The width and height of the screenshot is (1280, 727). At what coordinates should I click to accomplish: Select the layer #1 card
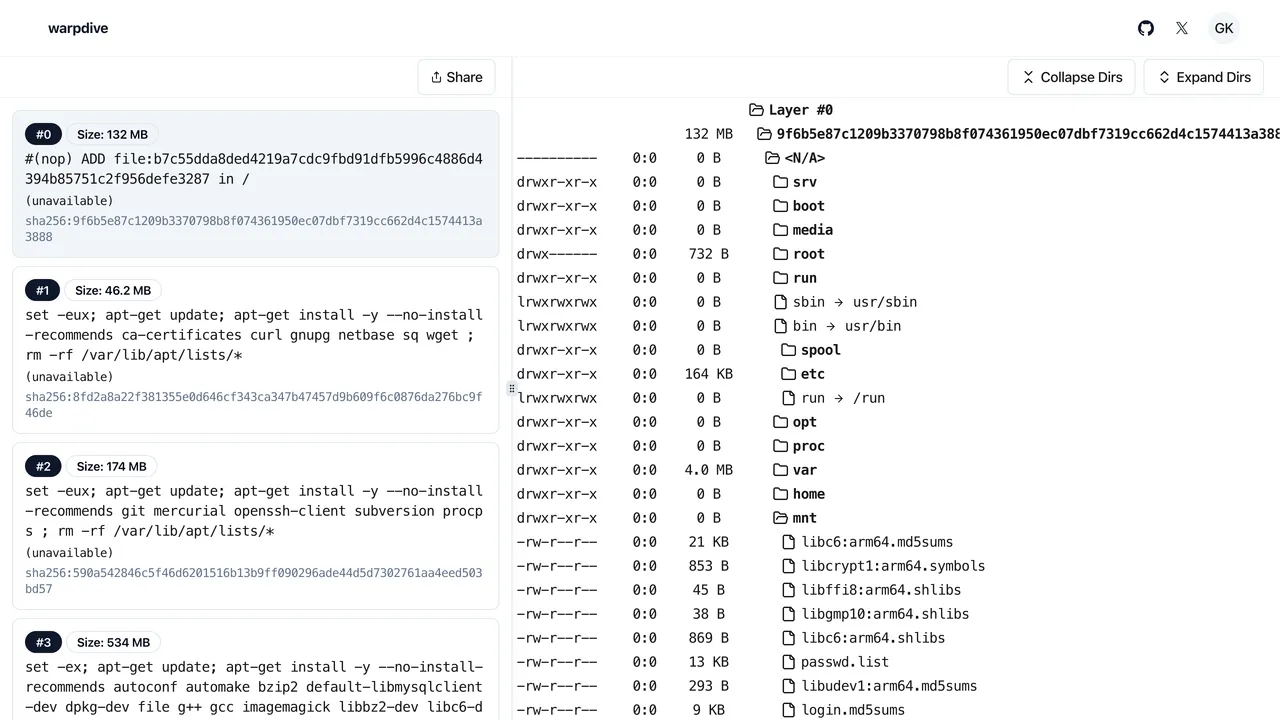(255, 350)
